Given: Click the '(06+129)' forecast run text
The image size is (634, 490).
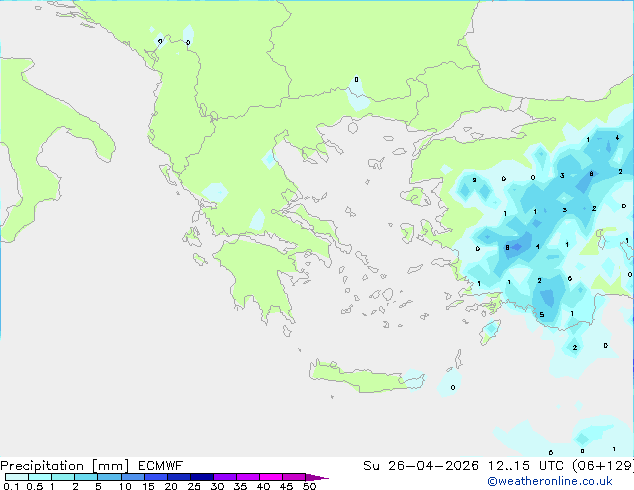Looking at the screenshot, I should pos(603,466).
